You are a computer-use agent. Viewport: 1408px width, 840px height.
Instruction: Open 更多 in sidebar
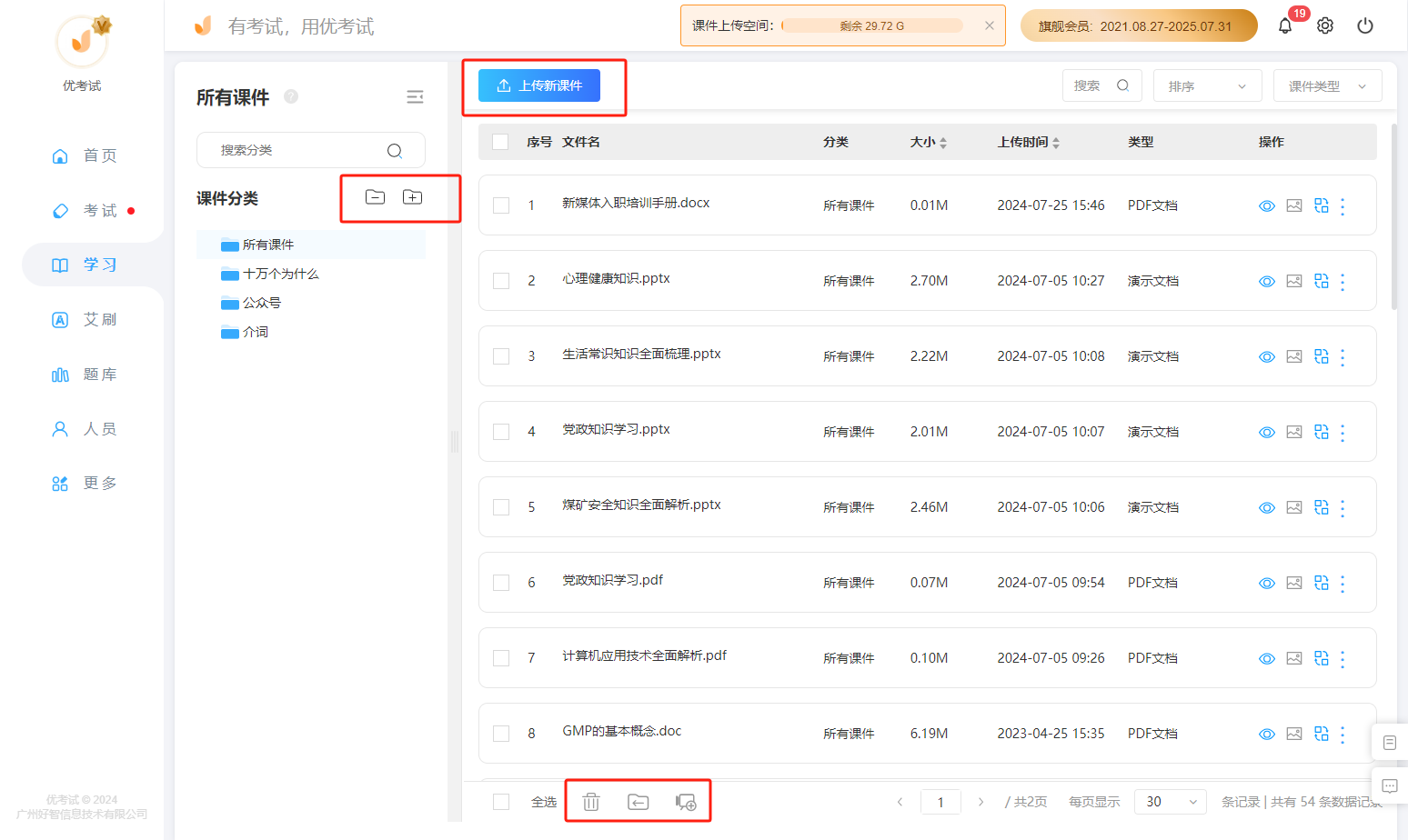[85, 483]
